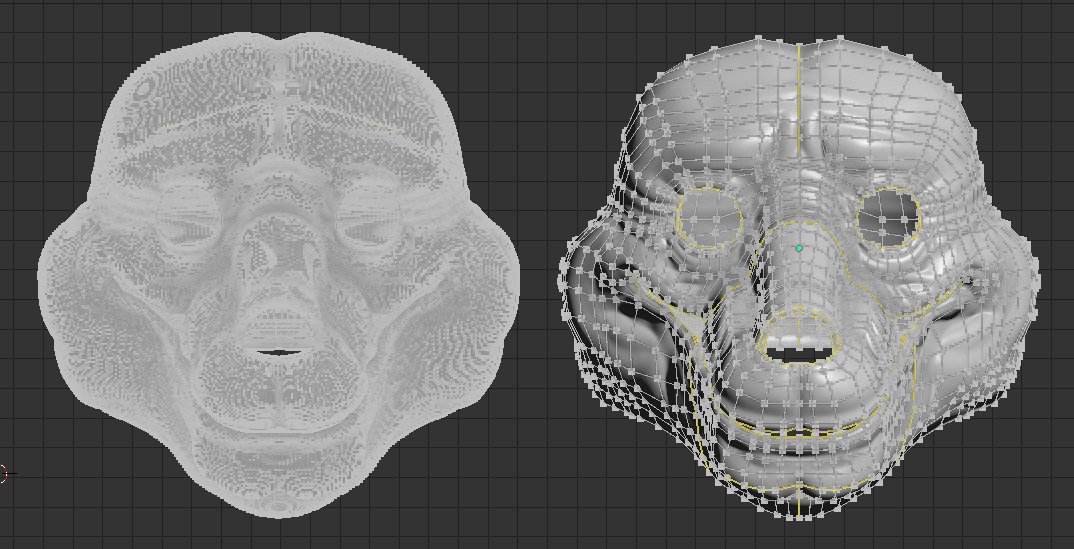Click the dark open eye socket hole
This screenshot has height=549, width=1074.
tap(888, 219)
